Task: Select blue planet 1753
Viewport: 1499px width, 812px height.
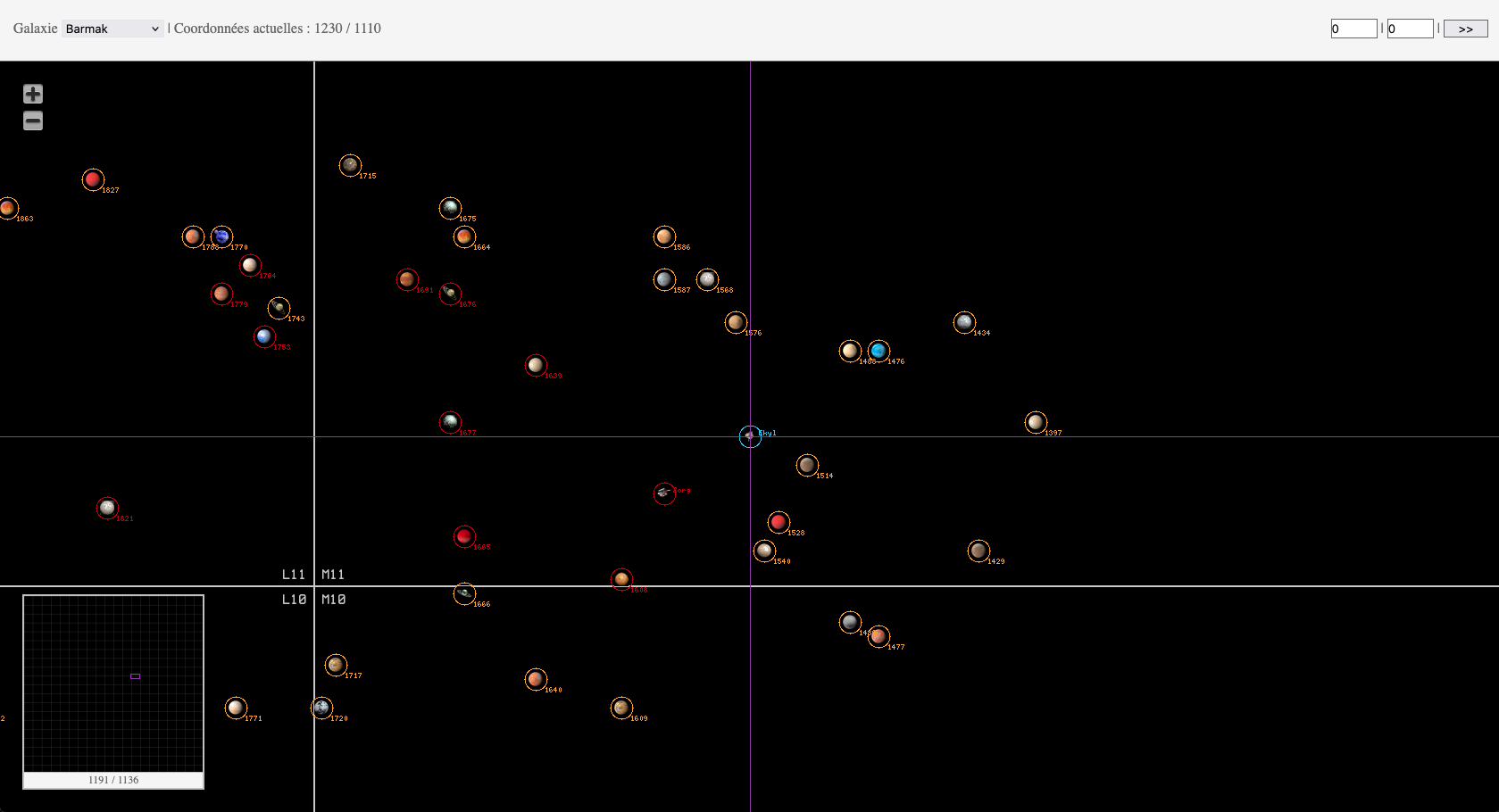Action: point(264,336)
